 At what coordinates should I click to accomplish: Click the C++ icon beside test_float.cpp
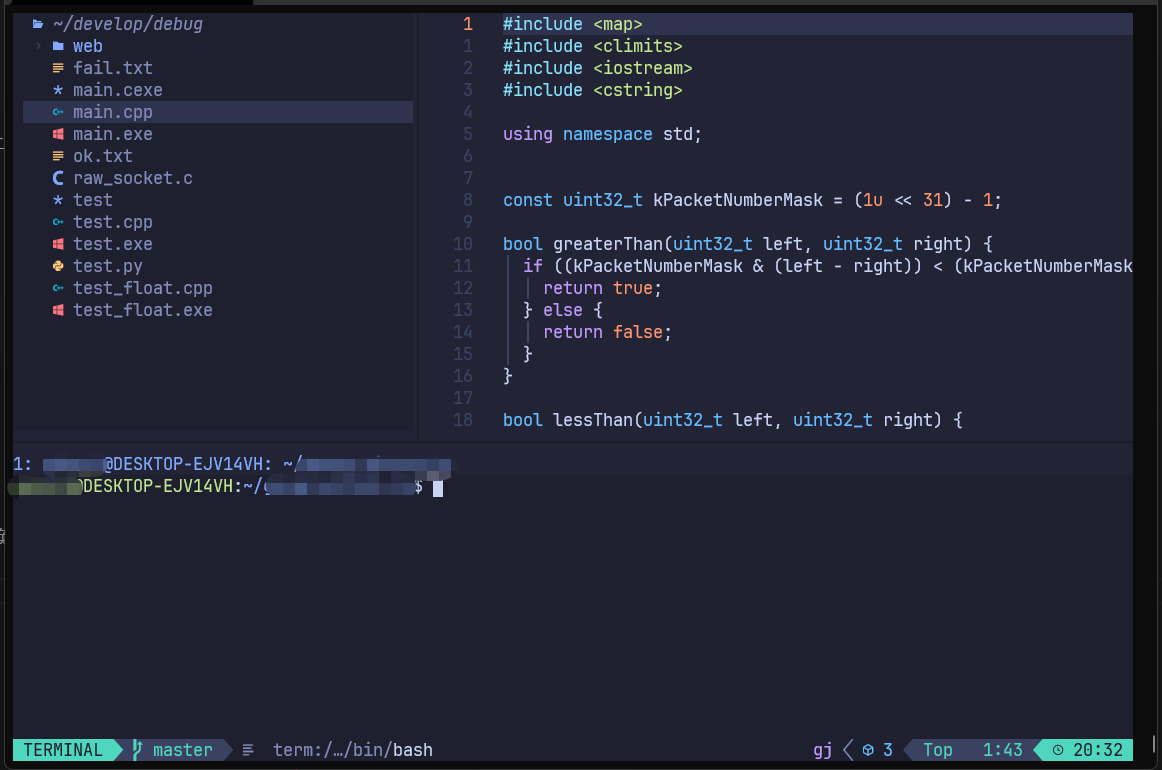click(58, 288)
